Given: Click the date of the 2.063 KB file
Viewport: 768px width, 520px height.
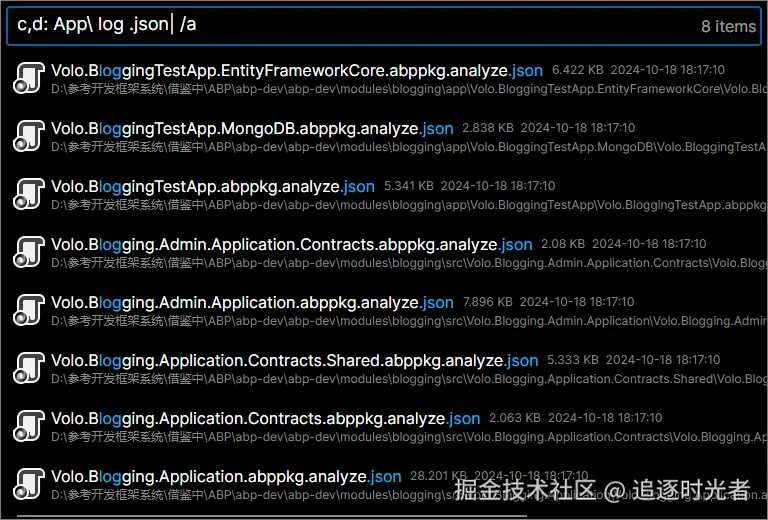Looking at the screenshot, I should [605, 418].
